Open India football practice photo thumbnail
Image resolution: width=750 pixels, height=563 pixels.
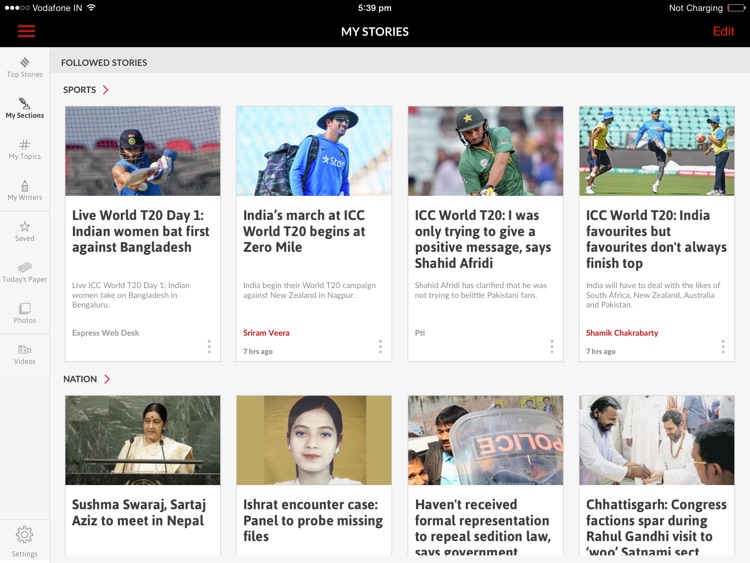click(x=656, y=151)
